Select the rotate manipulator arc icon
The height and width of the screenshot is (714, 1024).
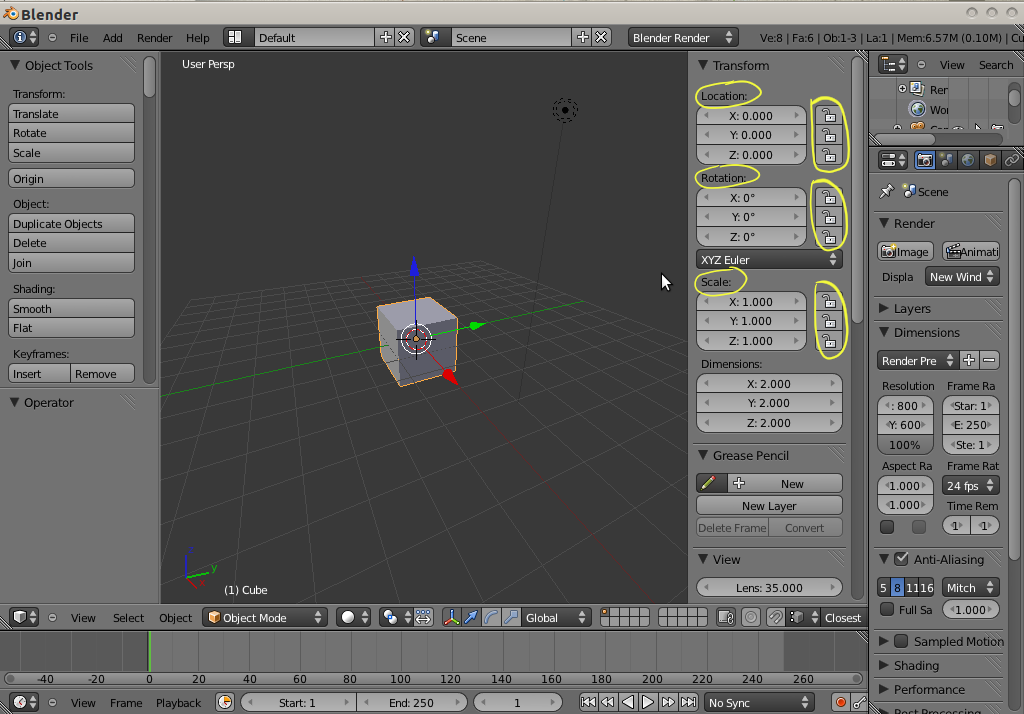click(491, 617)
